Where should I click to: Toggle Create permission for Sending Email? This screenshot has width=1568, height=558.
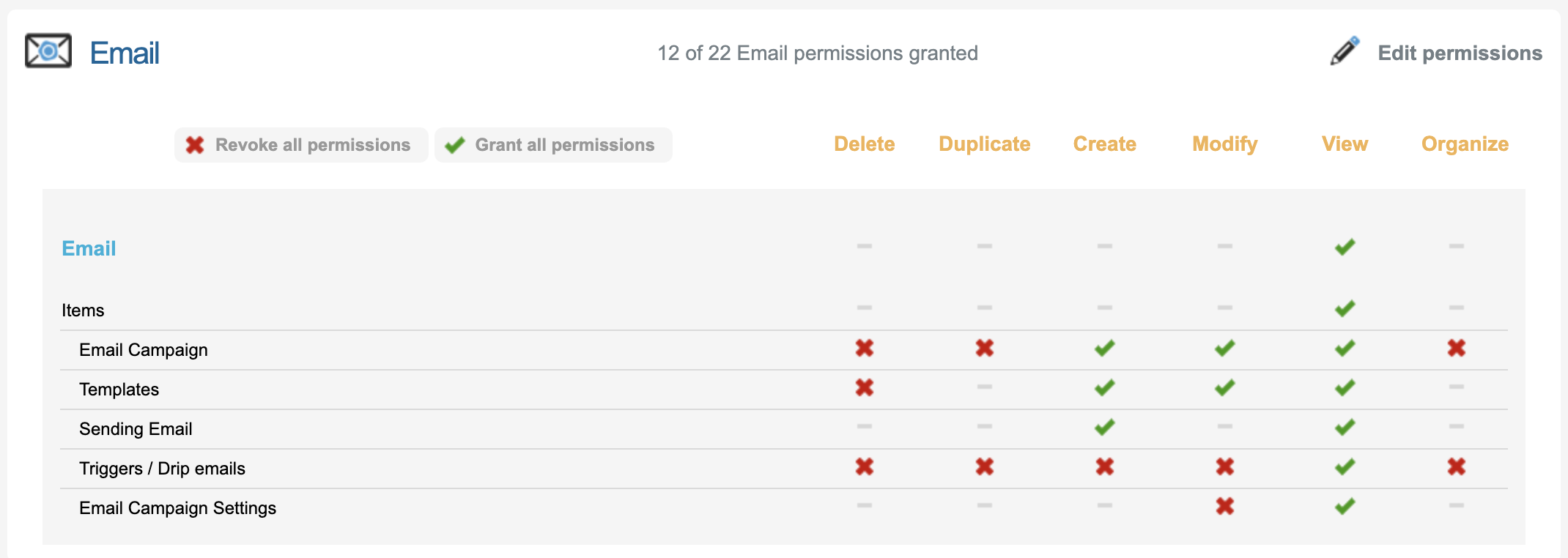pyautogui.click(x=1105, y=427)
